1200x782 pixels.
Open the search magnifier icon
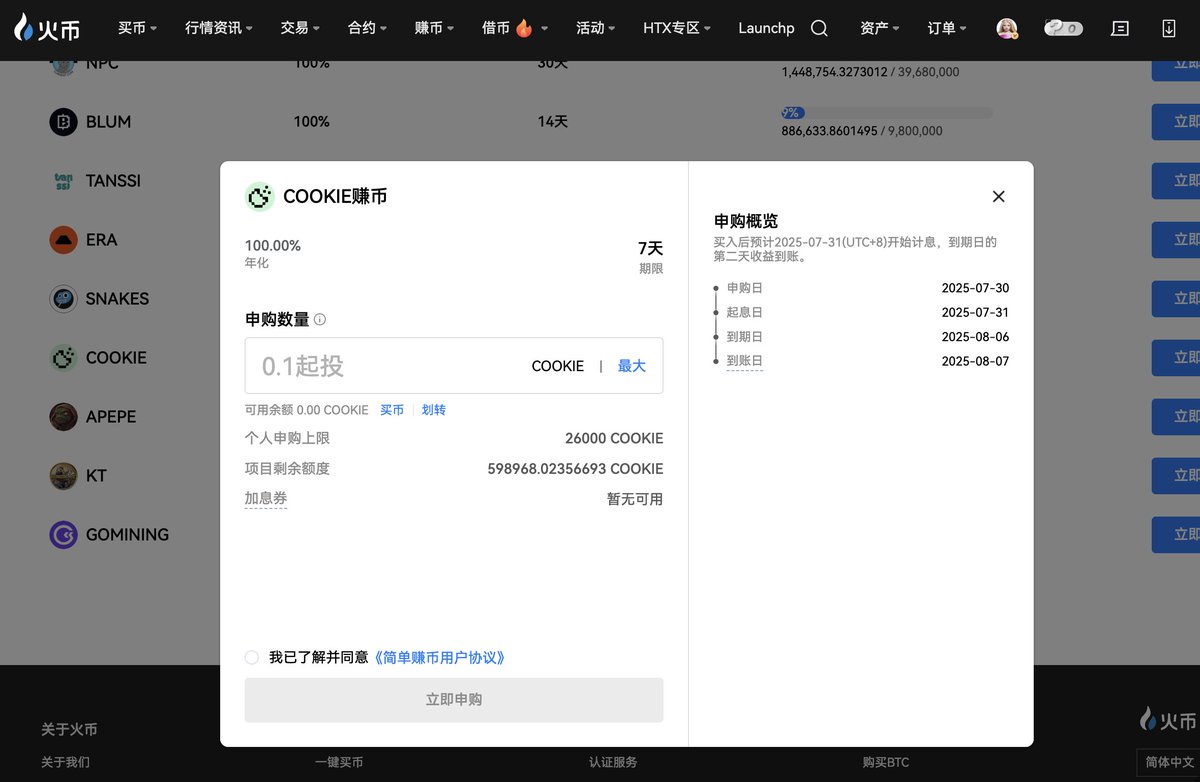click(819, 28)
